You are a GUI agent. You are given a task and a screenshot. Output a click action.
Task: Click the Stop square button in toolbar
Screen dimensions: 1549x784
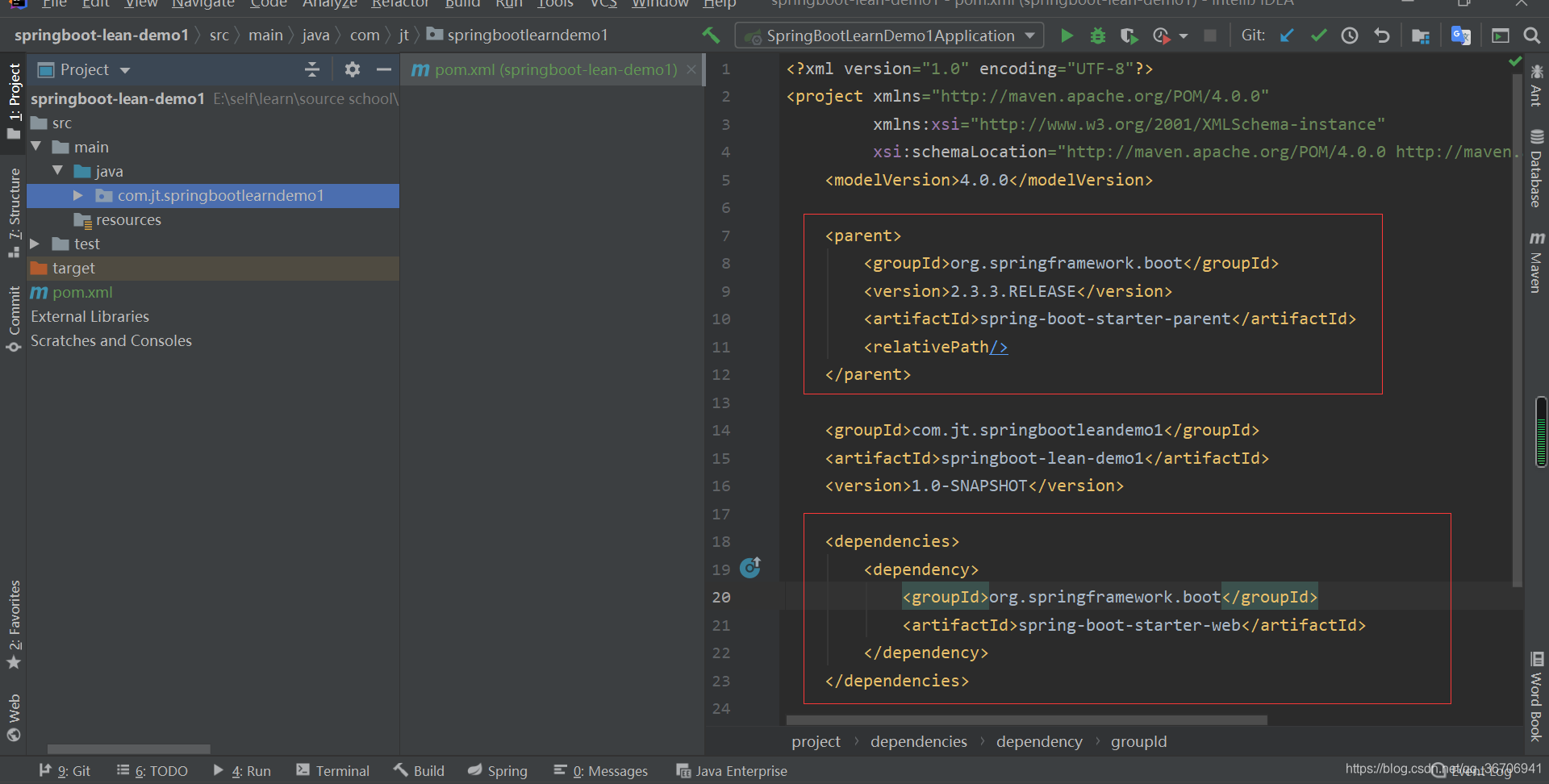(x=1210, y=35)
